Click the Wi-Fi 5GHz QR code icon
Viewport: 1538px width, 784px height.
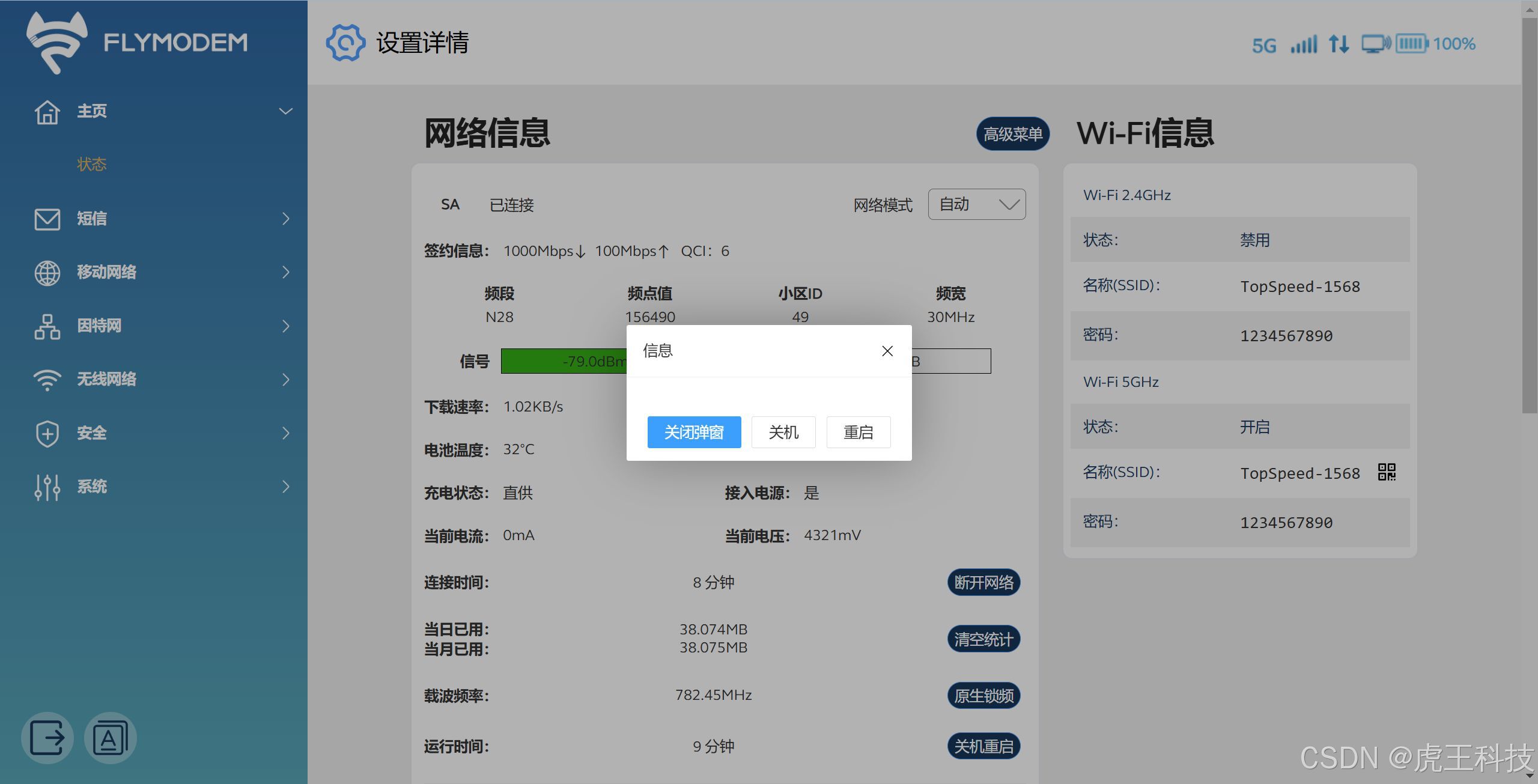point(1387,472)
